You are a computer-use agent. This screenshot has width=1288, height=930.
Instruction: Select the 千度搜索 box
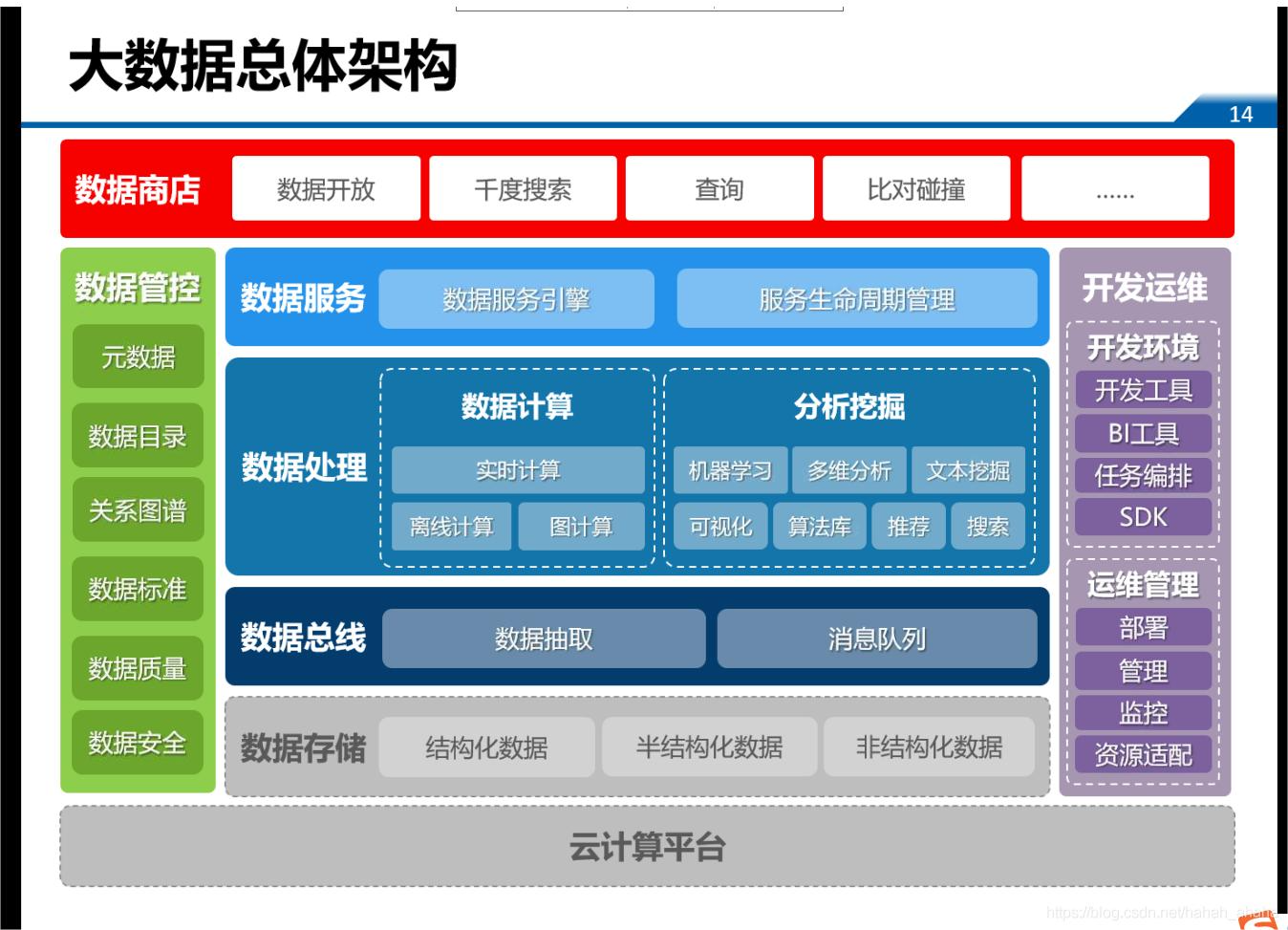523,189
